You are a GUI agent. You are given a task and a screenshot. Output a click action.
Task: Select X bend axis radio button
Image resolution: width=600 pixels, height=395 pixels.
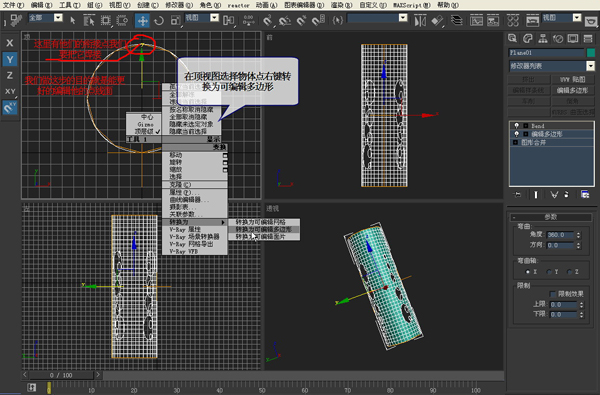(x=528, y=272)
